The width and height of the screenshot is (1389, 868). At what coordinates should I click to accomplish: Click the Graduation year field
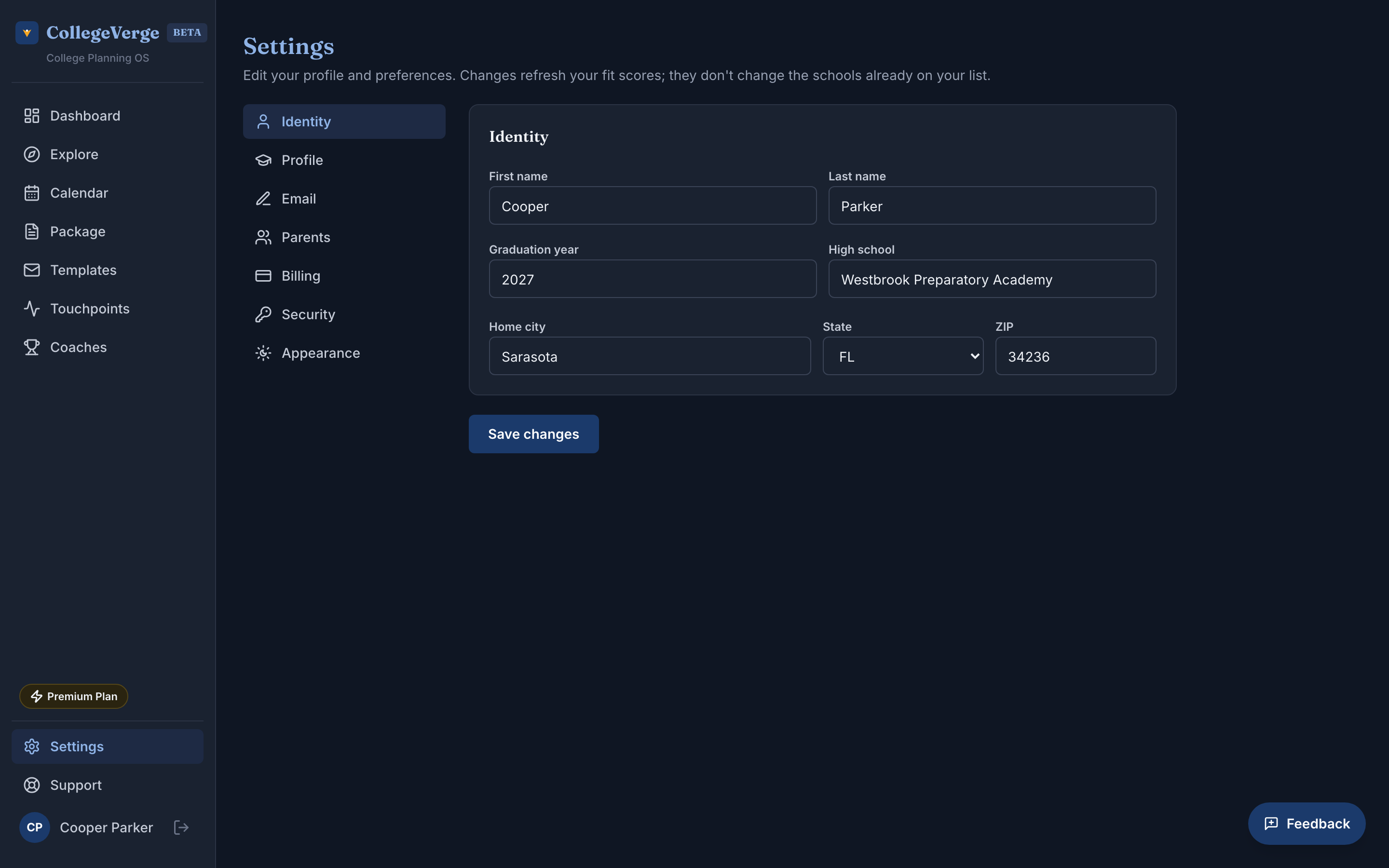click(x=653, y=279)
